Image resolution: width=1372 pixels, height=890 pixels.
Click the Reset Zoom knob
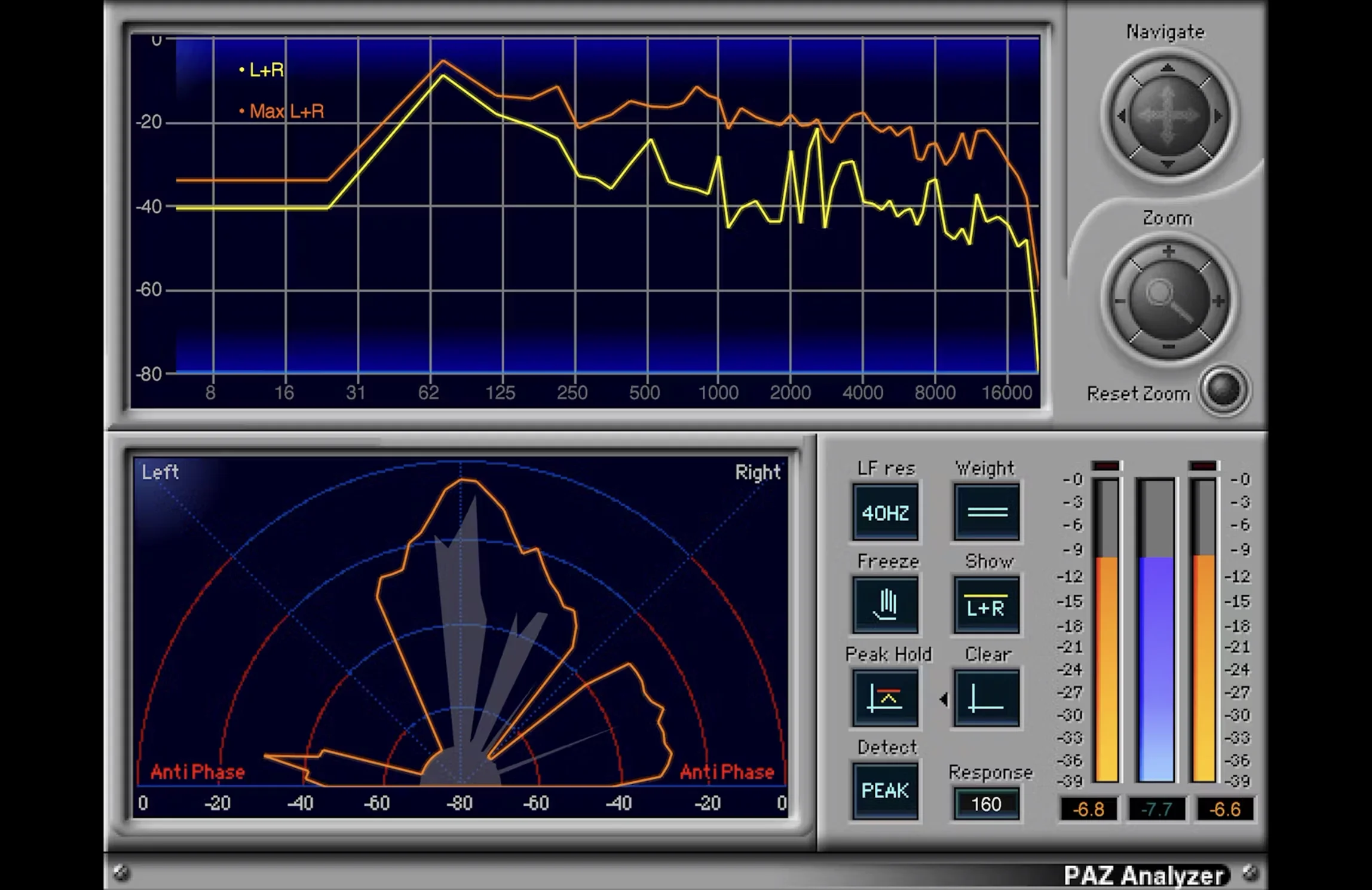click(1223, 390)
